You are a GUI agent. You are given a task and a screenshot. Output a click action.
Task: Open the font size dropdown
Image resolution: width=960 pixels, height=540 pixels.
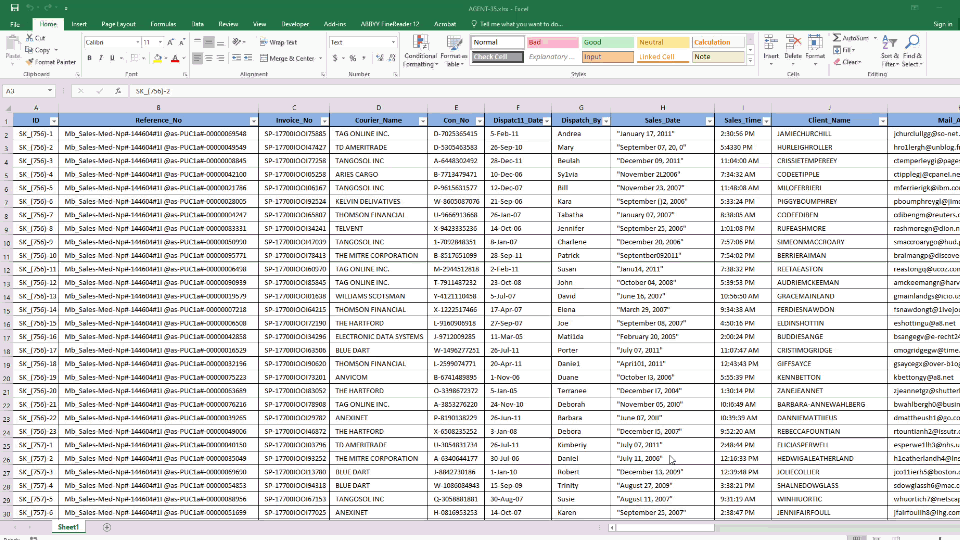(160, 42)
